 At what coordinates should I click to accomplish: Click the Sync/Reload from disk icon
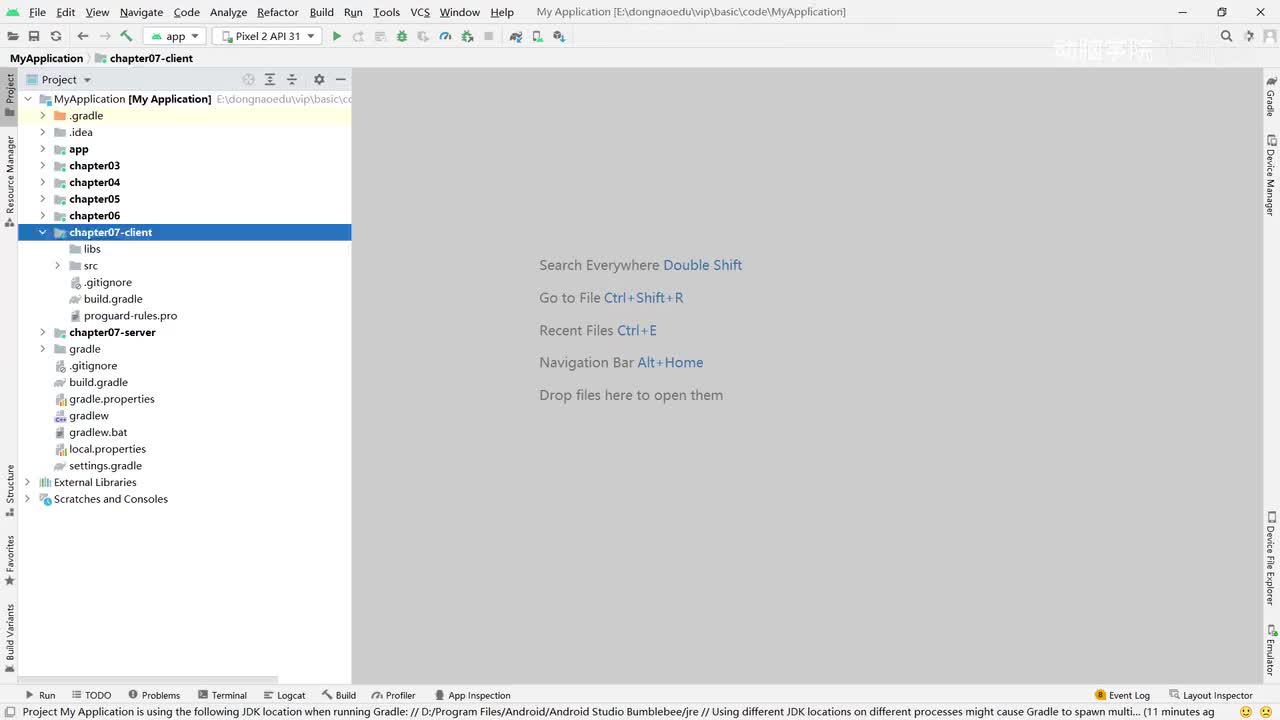56,36
